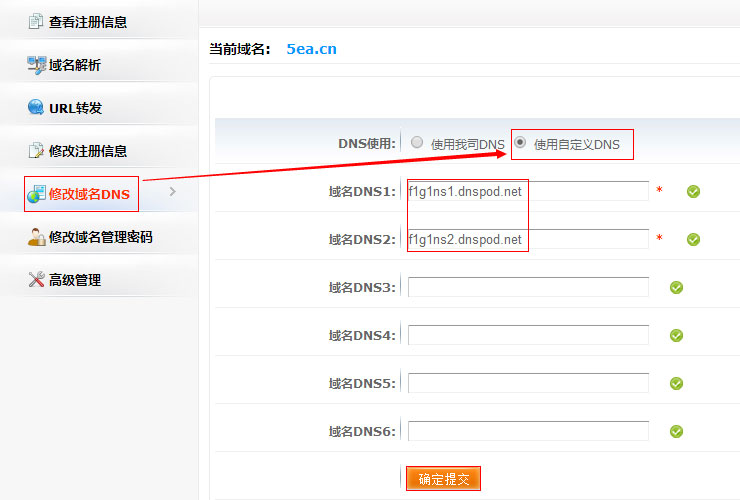Click green check icon beside 域名DNS4
The width and height of the screenshot is (740, 500).
pos(676,335)
